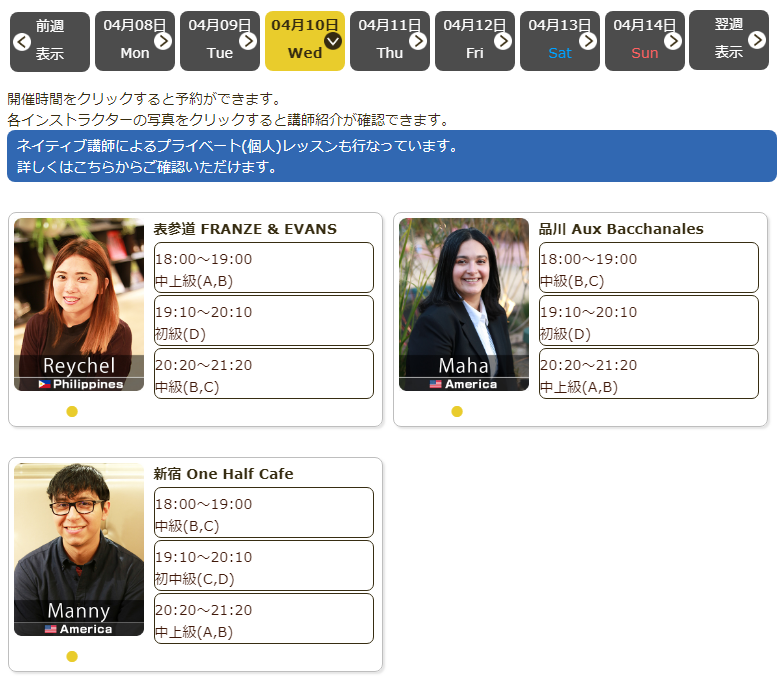Click yellow dot under Maha's photo
Image resolution: width=783 pixels, height=685 pixels.
click(x=457, y=411)
